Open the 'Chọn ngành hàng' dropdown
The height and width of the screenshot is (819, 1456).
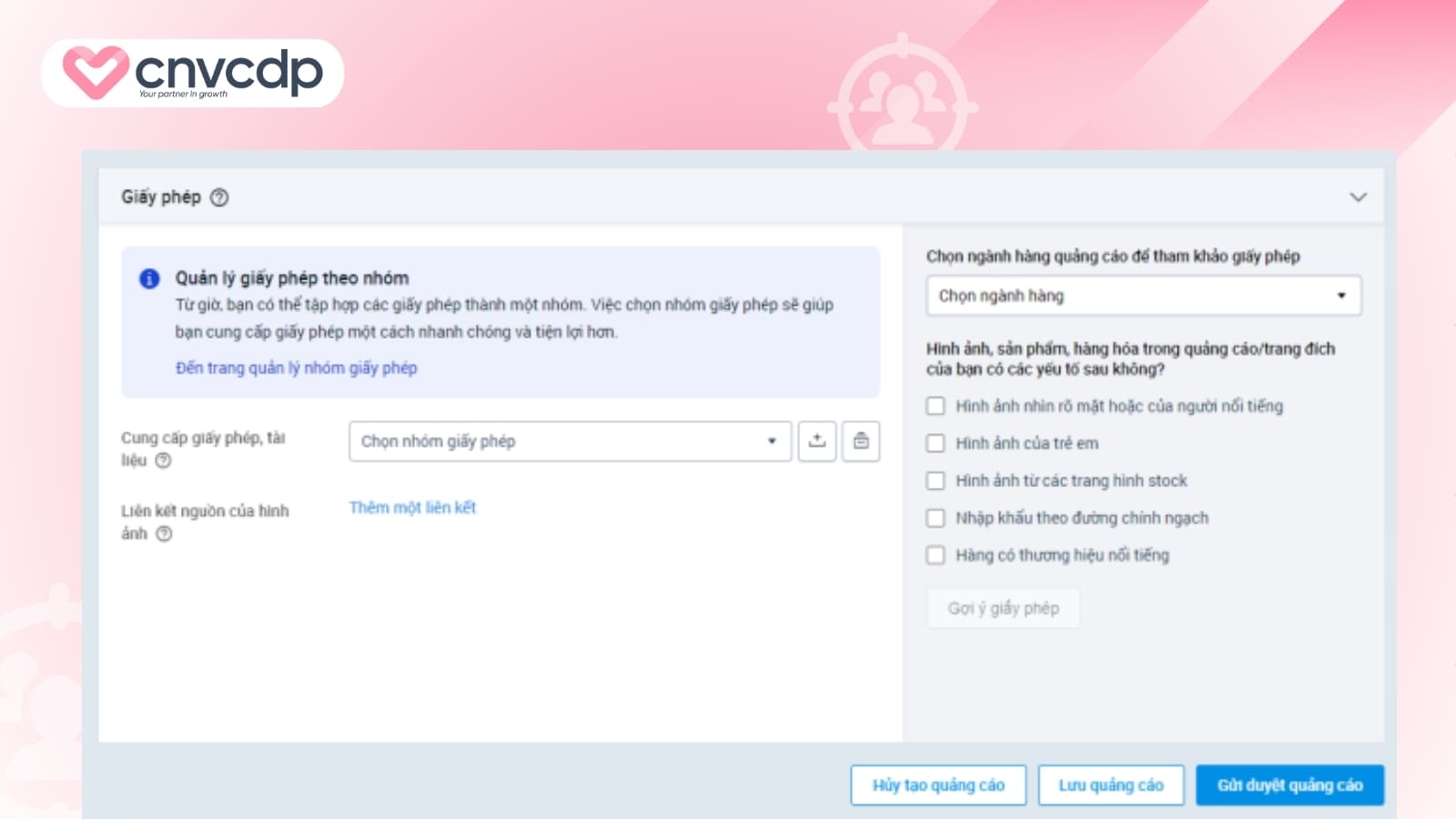click(1143, 296)
